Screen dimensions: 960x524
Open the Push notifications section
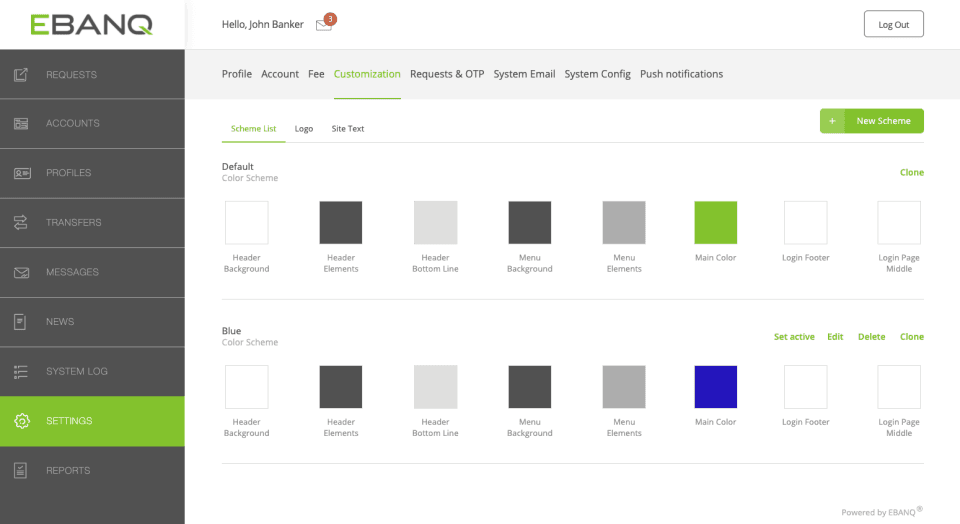pos(681,74)
